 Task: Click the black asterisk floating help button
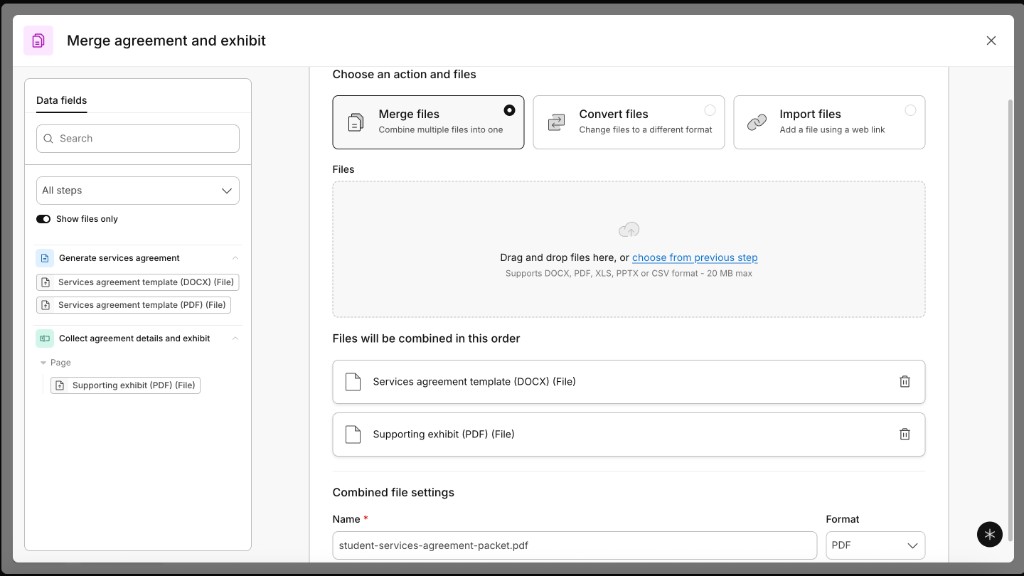coord(989,534)
